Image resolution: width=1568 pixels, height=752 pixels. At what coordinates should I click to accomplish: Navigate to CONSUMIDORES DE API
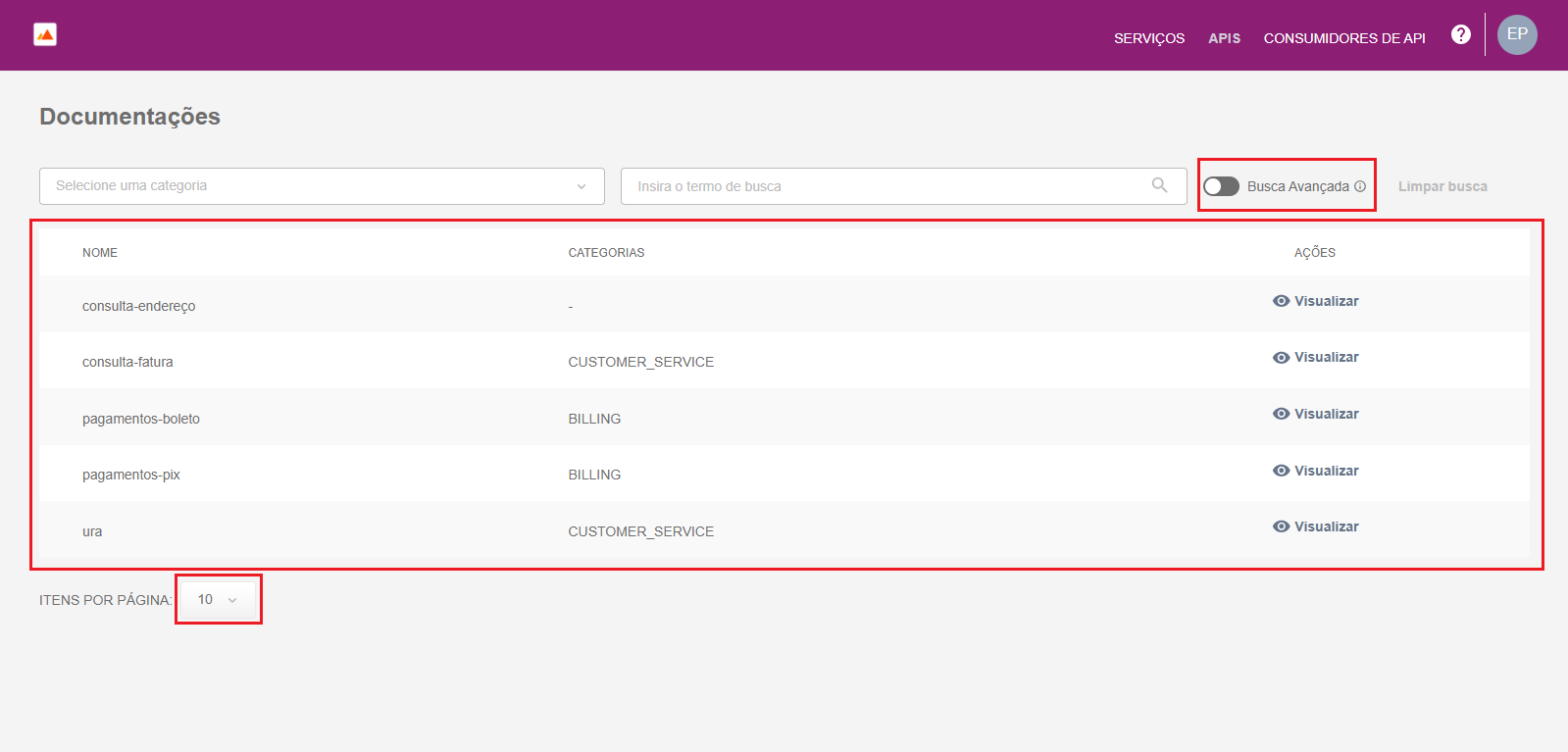1343,38
